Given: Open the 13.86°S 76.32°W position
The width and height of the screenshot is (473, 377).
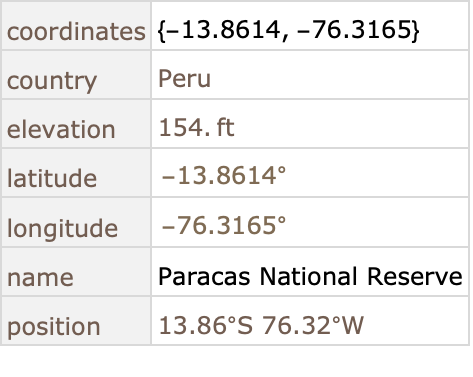Looking at the screenshot, I should (x=261, y=325).
